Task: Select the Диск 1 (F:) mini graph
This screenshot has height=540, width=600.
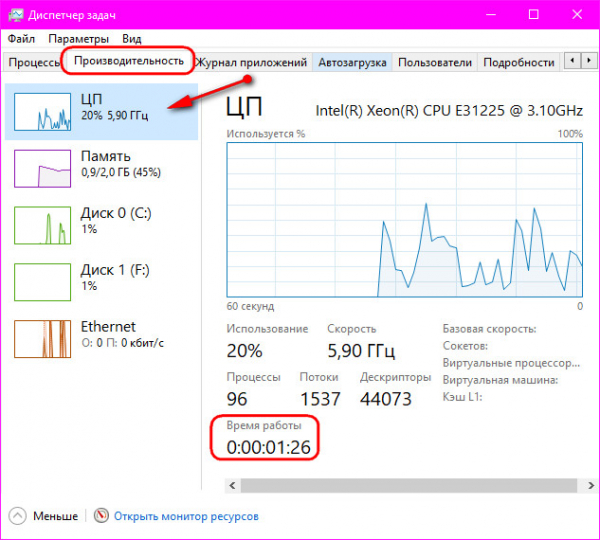Action: point(42,282)
